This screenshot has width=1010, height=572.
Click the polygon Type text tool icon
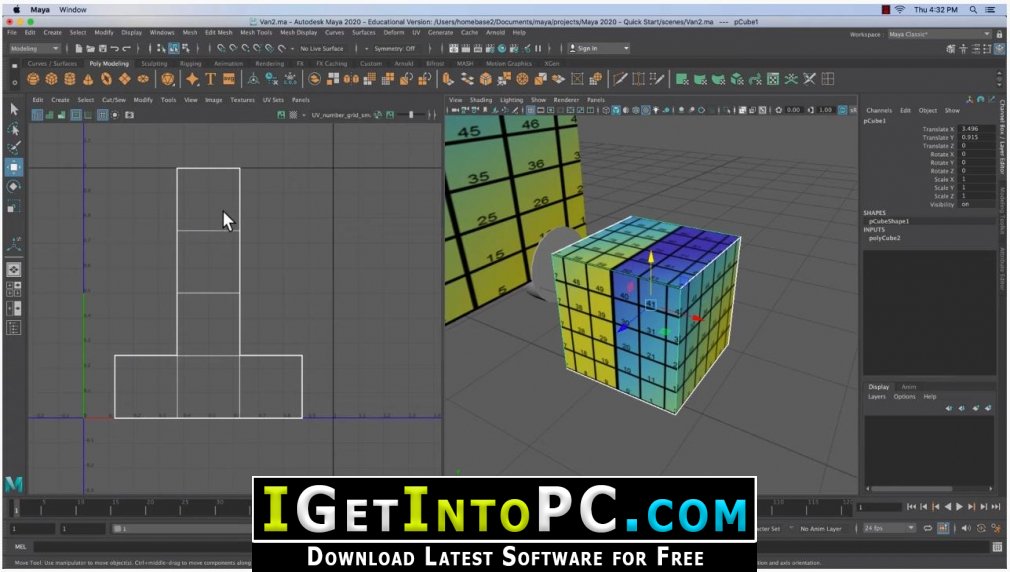[x=210, y=79]
